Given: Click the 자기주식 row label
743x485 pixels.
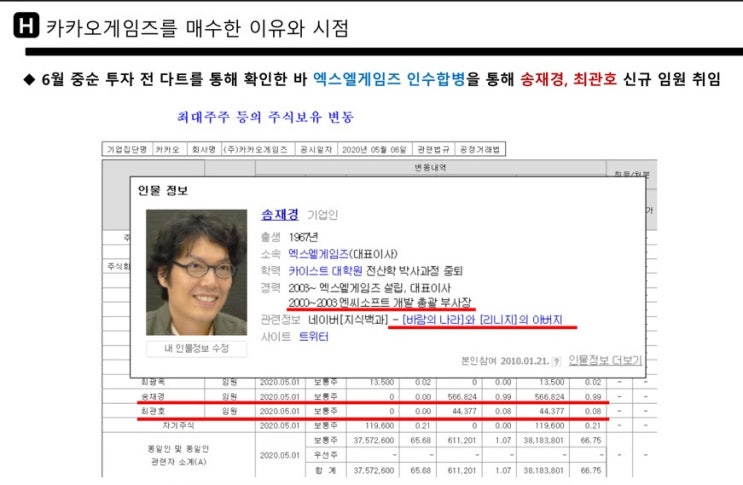Looking at the screenshot, I should pyautogui.click(x=178, y=426).
